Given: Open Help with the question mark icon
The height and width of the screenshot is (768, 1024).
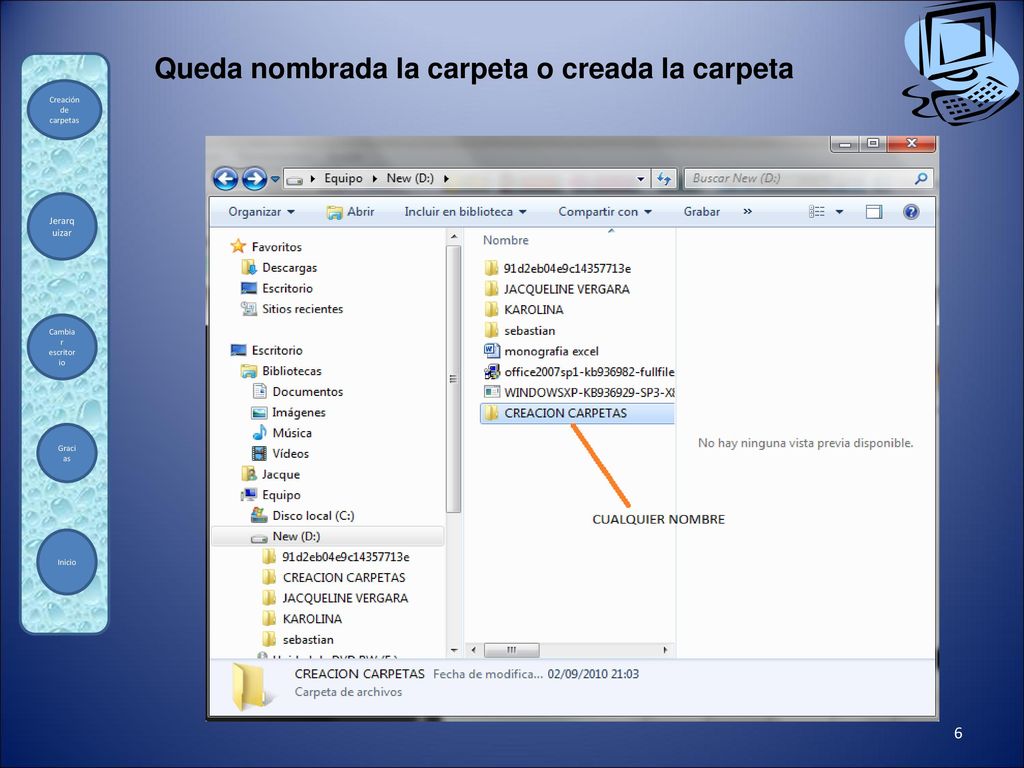Looking at the screenshot, I should click(911, 212).
